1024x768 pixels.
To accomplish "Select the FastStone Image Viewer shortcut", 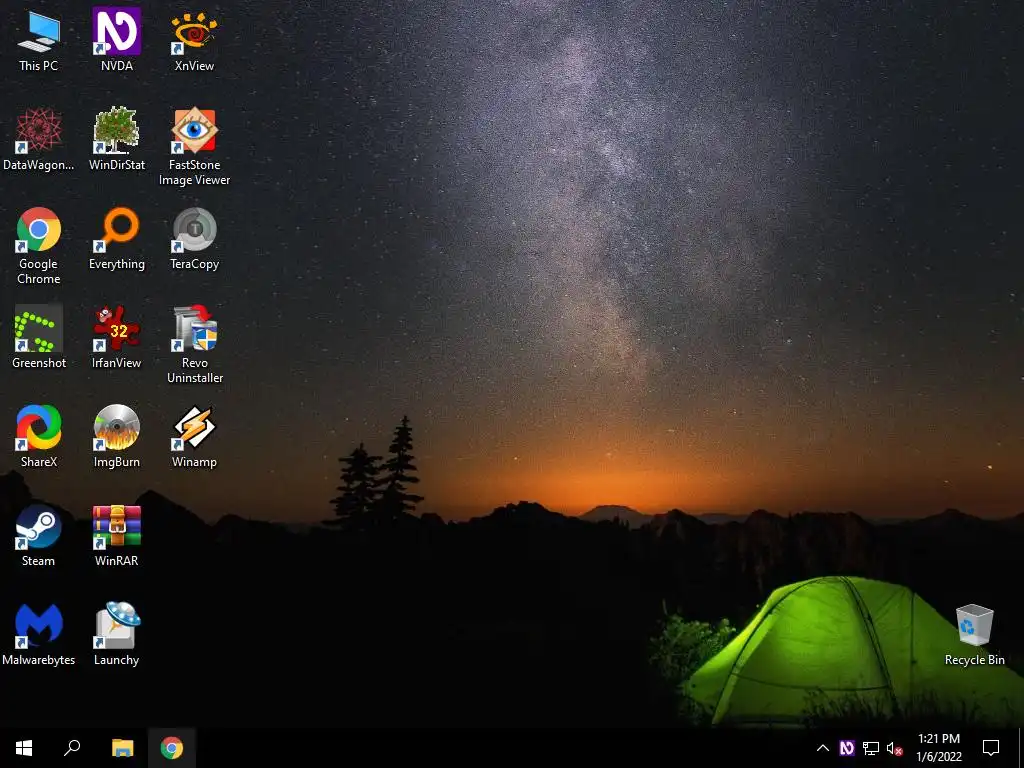I will tap(195, 147).
